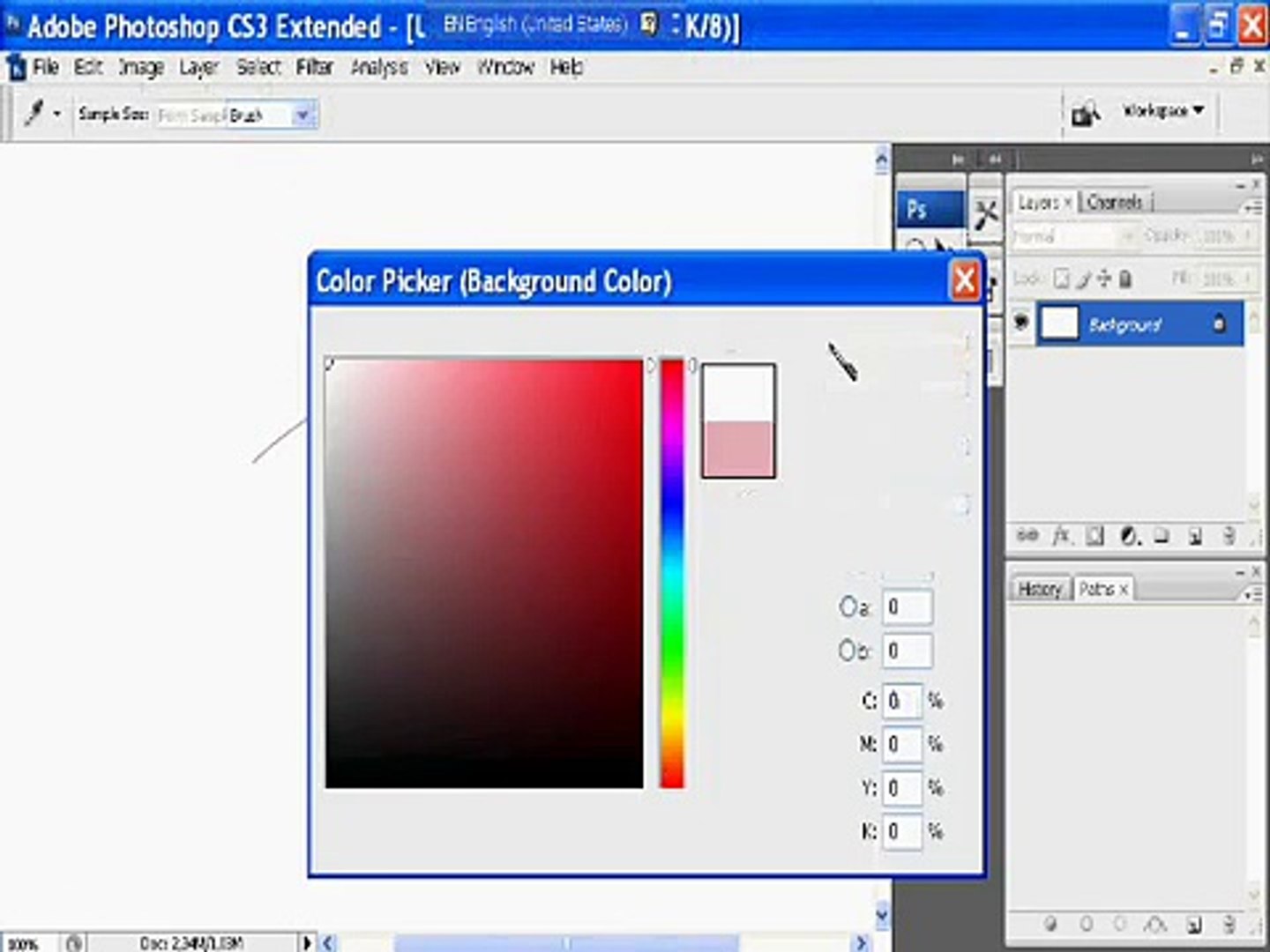Click Delete layer trash icon
Image resolution: width=1270 pixels, height=952 pixels.
(x=1229, y=535)
